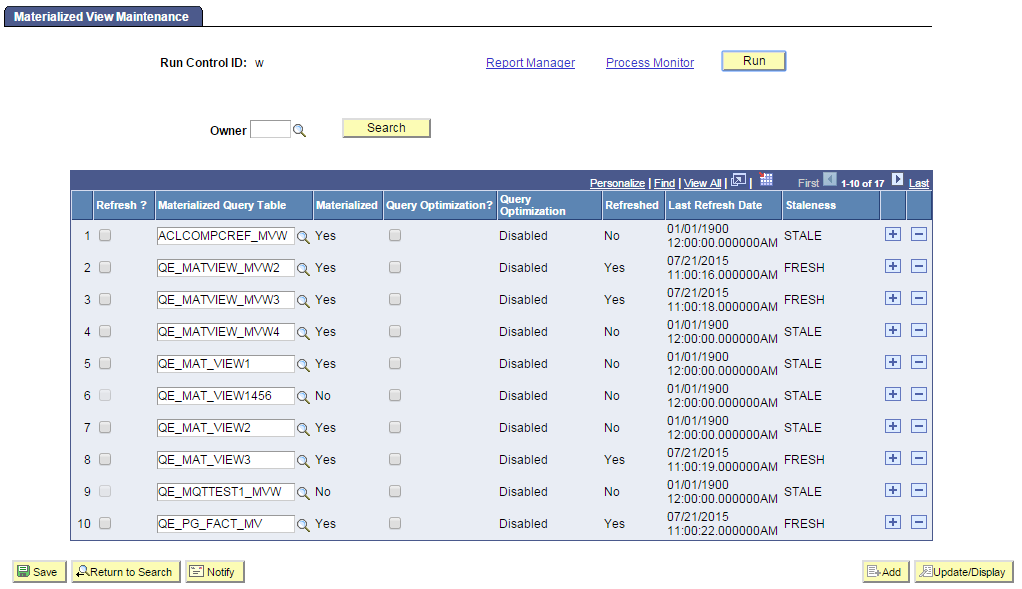Viewport: 1022px width, 589px height.
Task: Open grid in new window icon
Action: click(x=738, y=180)
